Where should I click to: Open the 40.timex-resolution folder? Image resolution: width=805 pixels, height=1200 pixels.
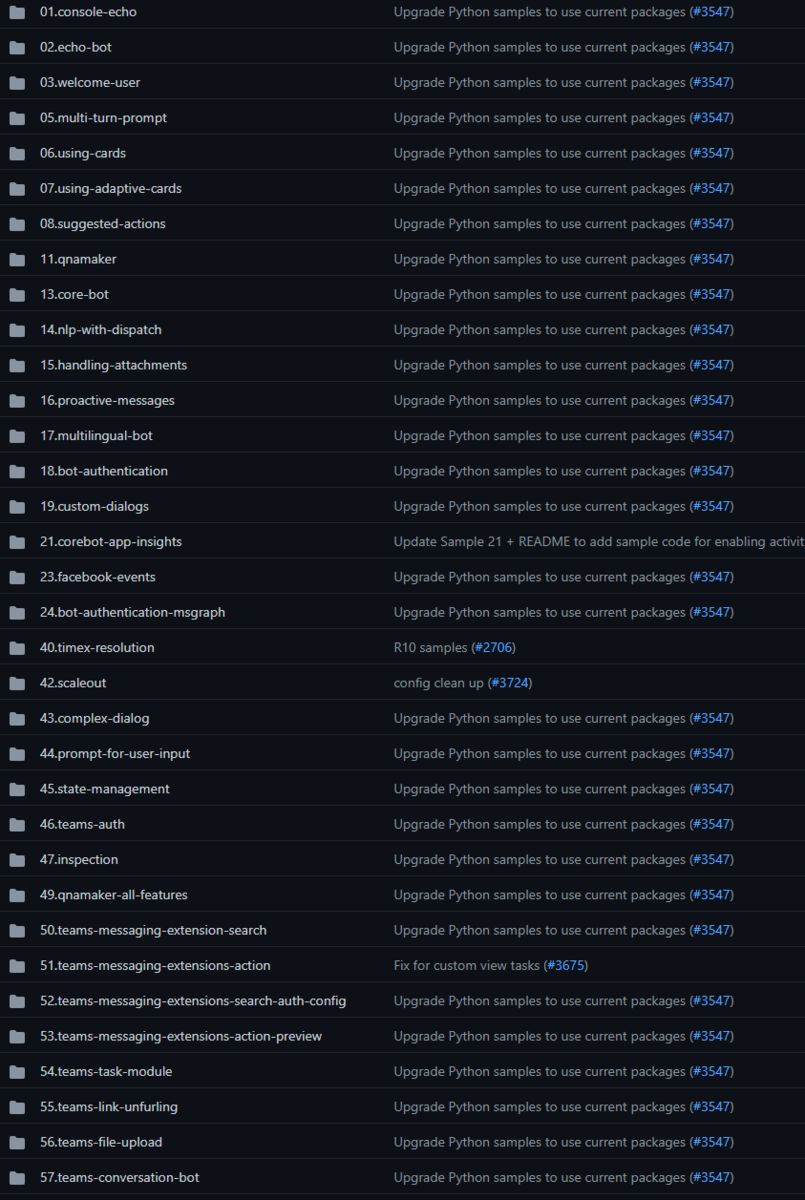97,648
